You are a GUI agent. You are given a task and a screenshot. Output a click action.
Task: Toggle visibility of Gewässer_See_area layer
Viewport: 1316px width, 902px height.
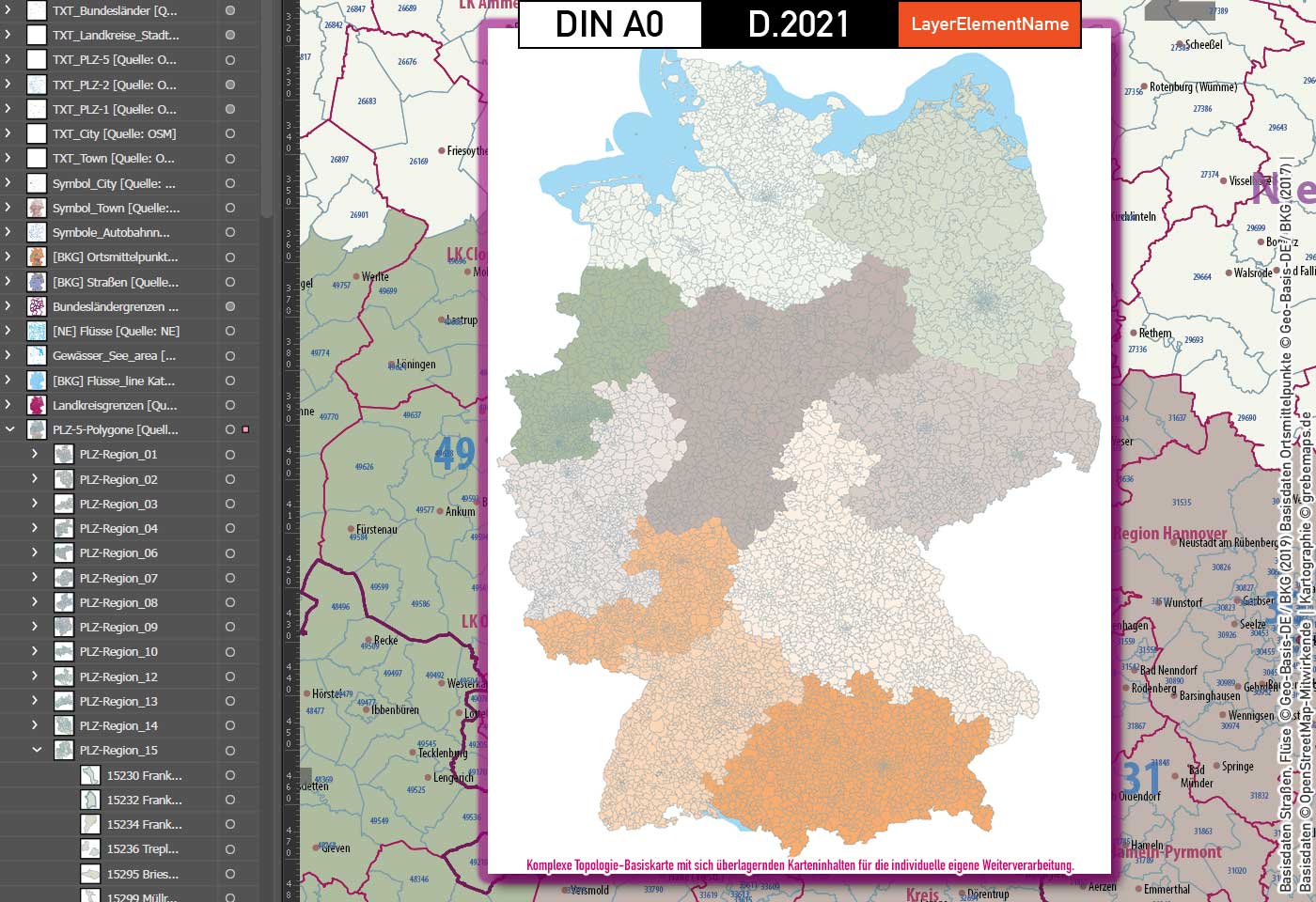click(230, 355)
